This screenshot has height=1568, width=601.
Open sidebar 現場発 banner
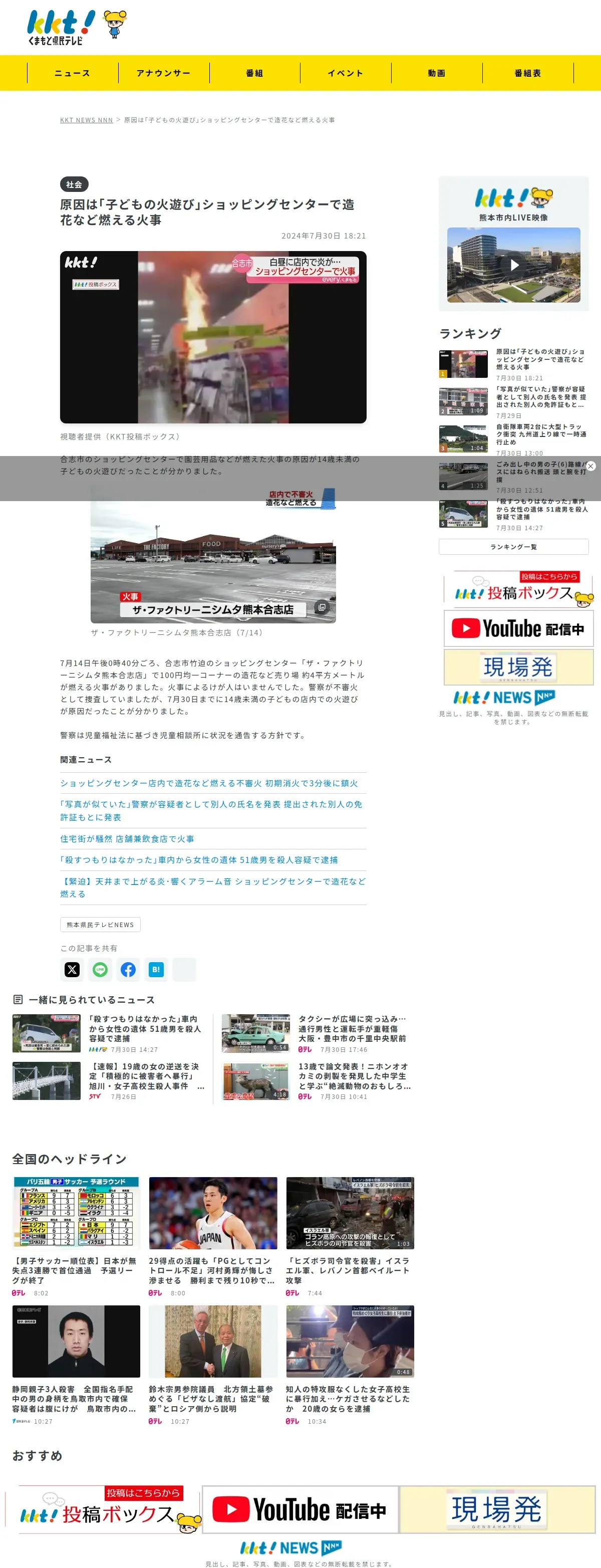click(519, 667)
